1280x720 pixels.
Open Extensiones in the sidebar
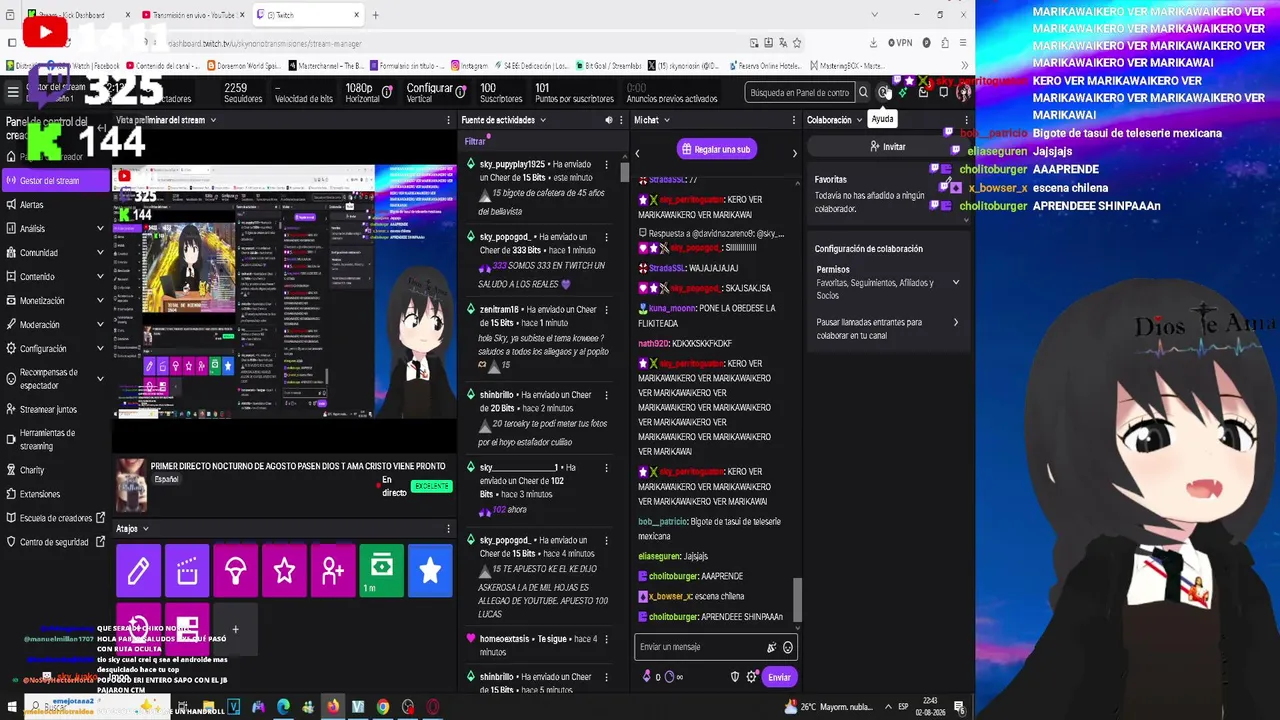(x=55, y=494)
